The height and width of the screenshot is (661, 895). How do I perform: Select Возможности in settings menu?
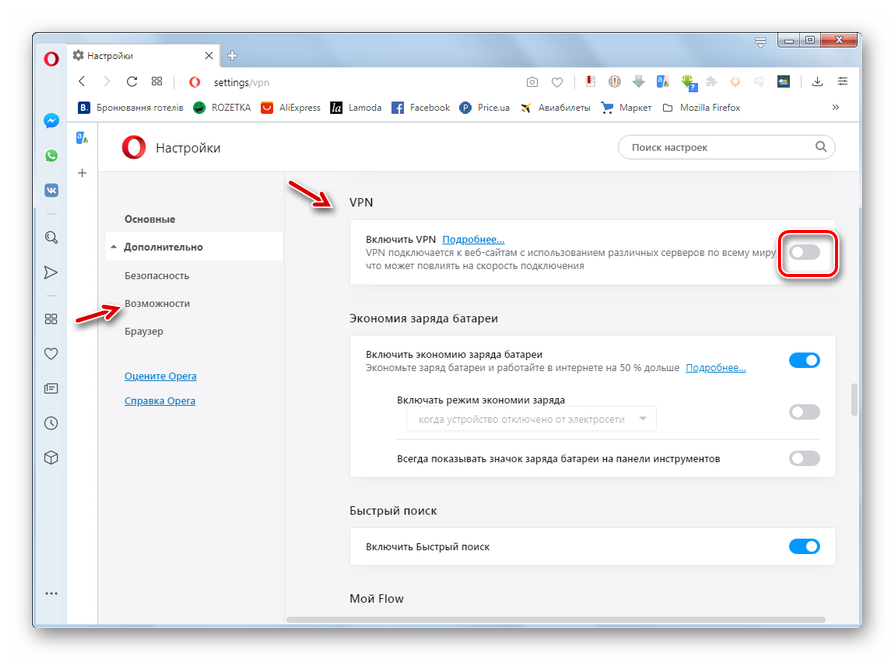tap(158, 304)
